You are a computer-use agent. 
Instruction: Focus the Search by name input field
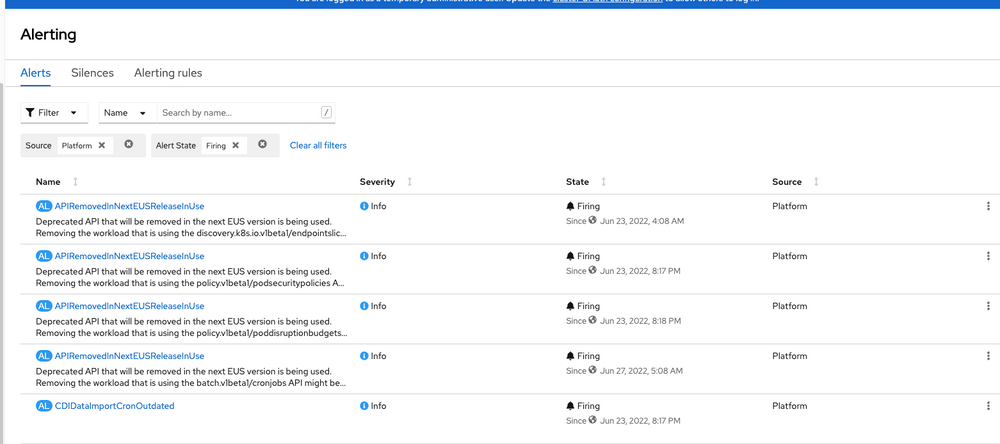240,113
